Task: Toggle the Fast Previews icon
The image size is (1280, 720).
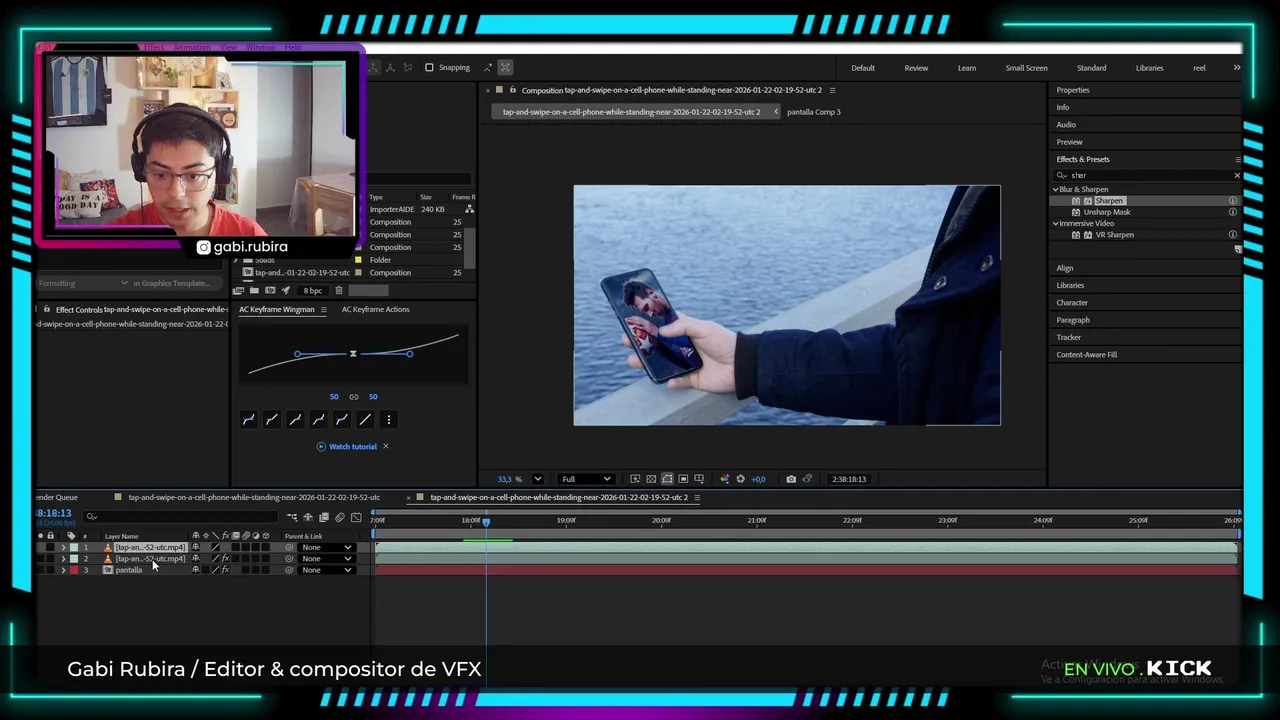Action: (635, 479)
